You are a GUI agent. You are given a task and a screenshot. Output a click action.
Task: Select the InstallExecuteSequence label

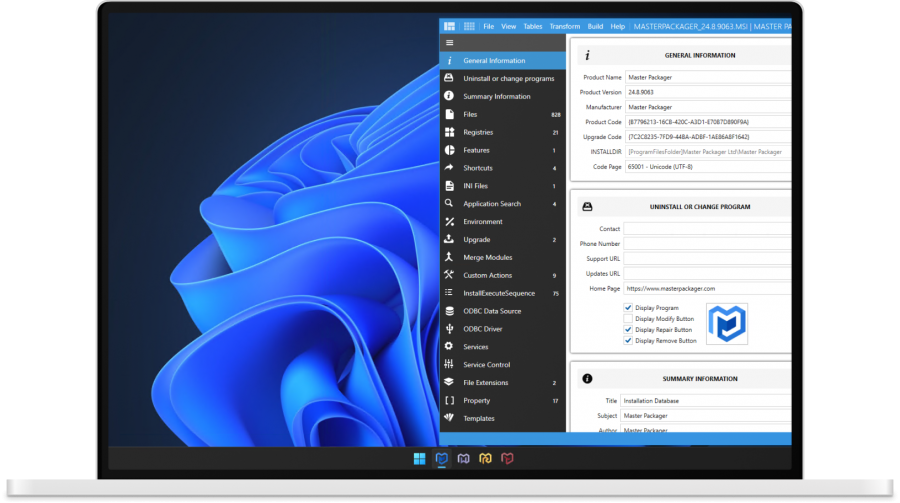[x=499, y=293]
